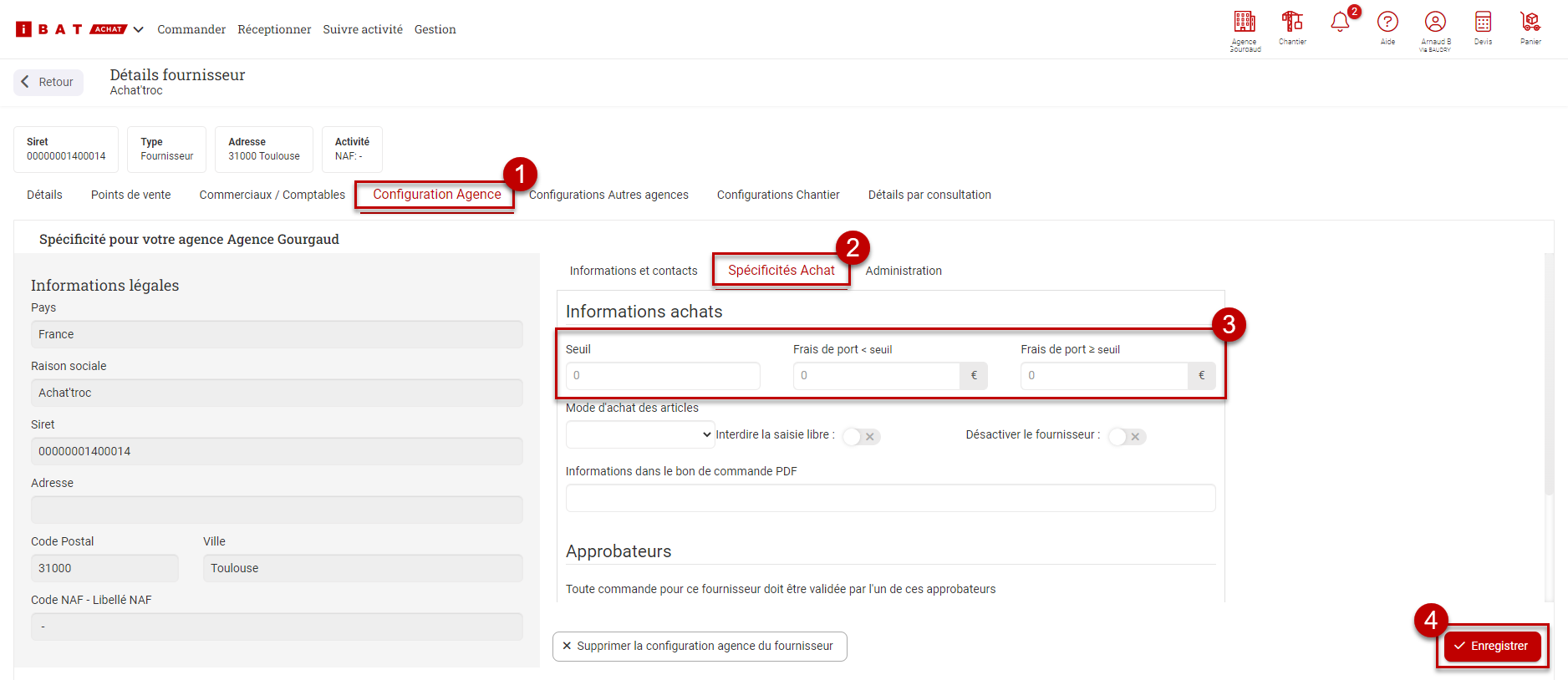This screenshot has height=680, width=1568.
Task: Click the Code NAF - Libellé NAF field
Action: [x=277, y=627]
